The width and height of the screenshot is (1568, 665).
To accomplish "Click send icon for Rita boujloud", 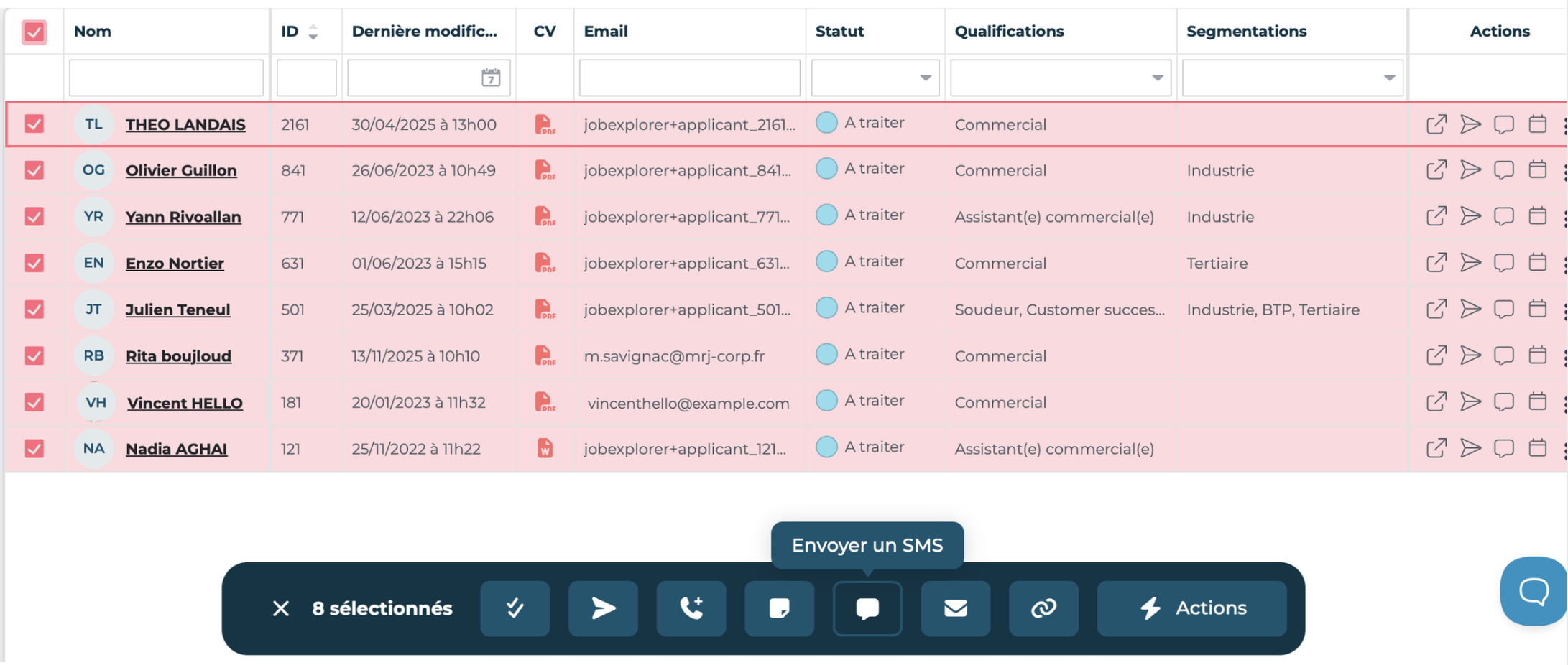I will [1470, 355].
